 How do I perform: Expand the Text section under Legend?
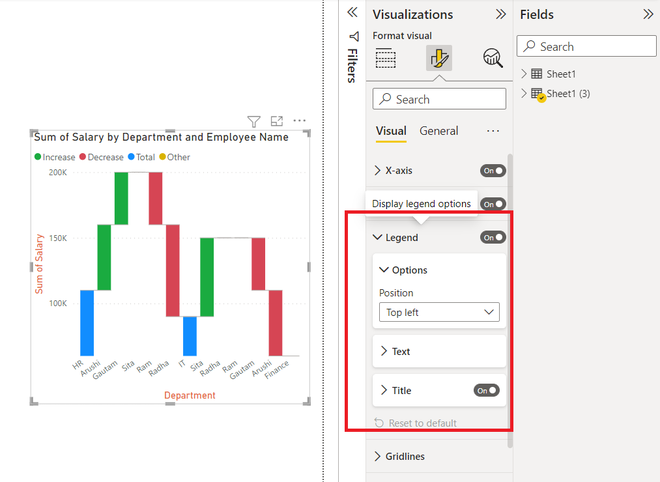[x=439, y=351]
